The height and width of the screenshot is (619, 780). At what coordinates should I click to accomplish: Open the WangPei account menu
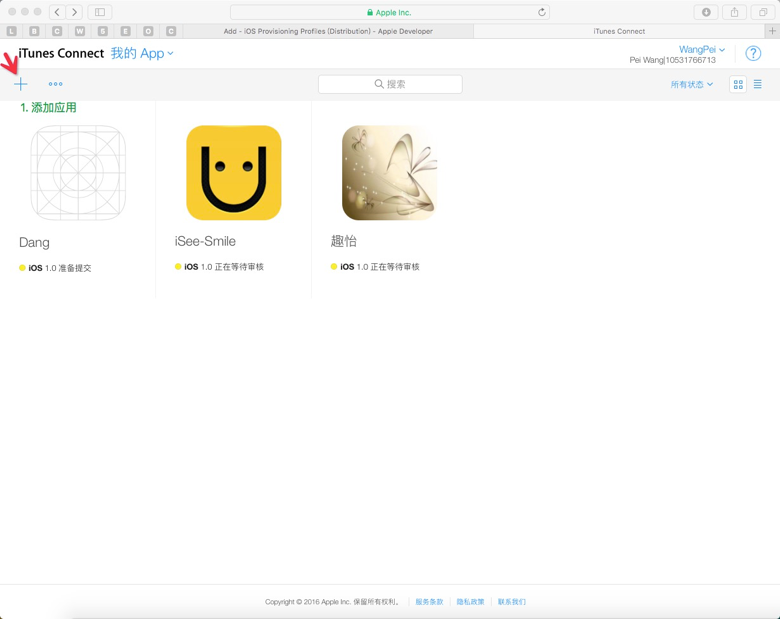click(x=701, y=49)
